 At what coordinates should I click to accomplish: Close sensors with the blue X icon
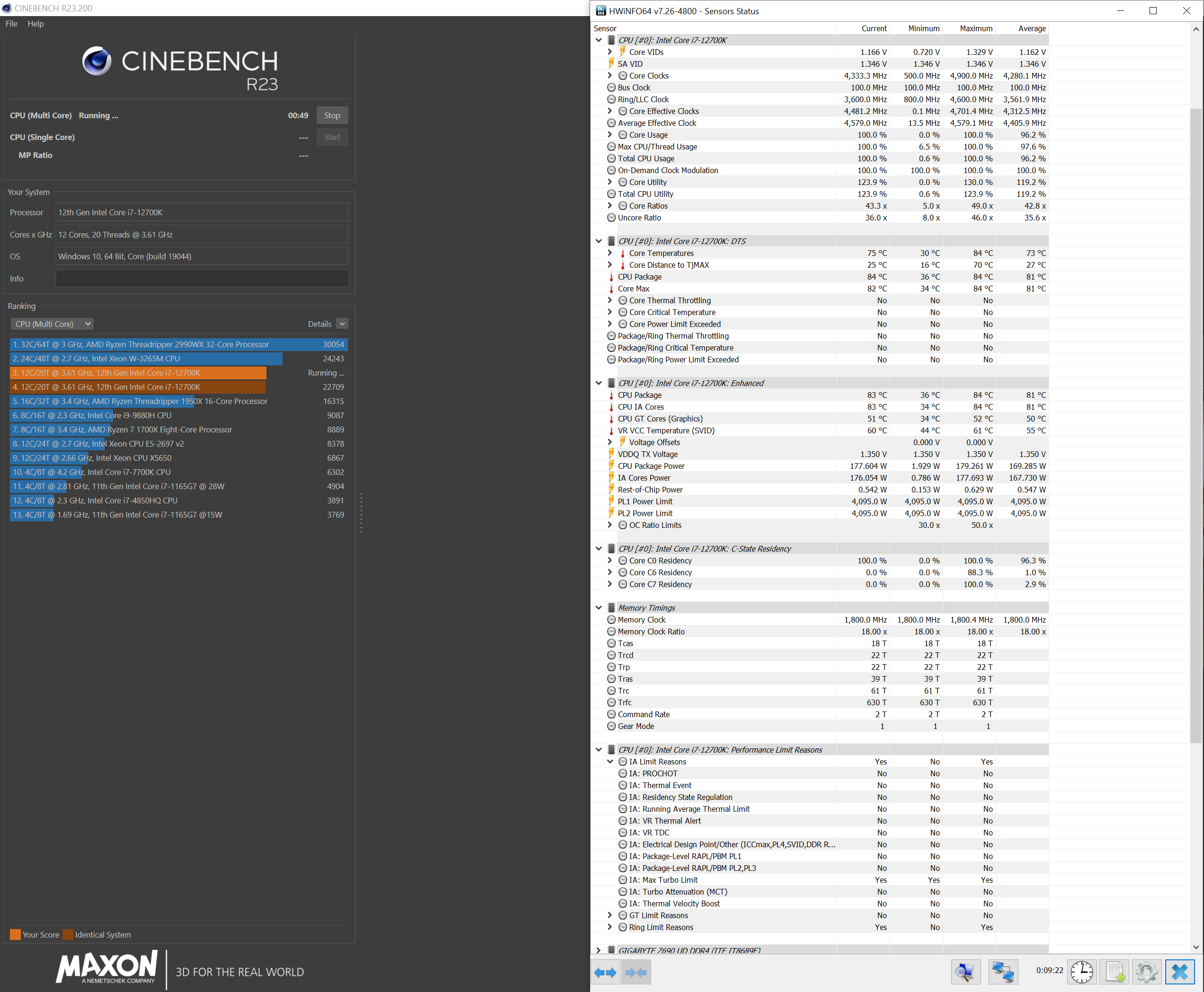tap(1179, 972)
